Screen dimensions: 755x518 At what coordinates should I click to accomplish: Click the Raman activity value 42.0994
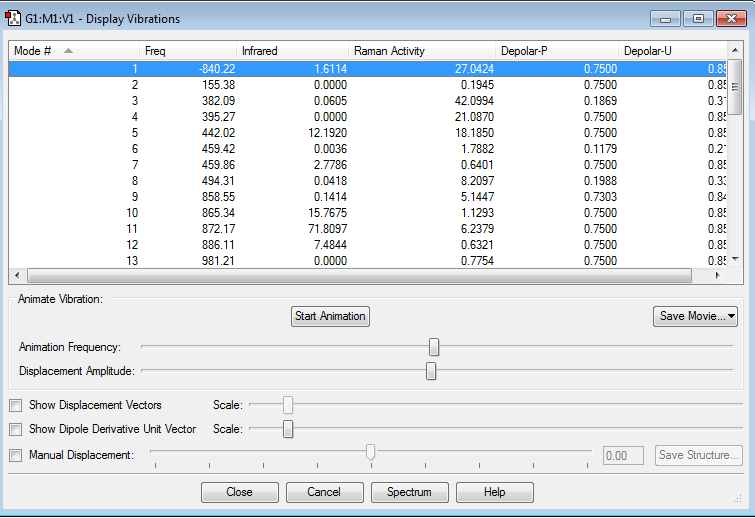[x=474, y=101]
